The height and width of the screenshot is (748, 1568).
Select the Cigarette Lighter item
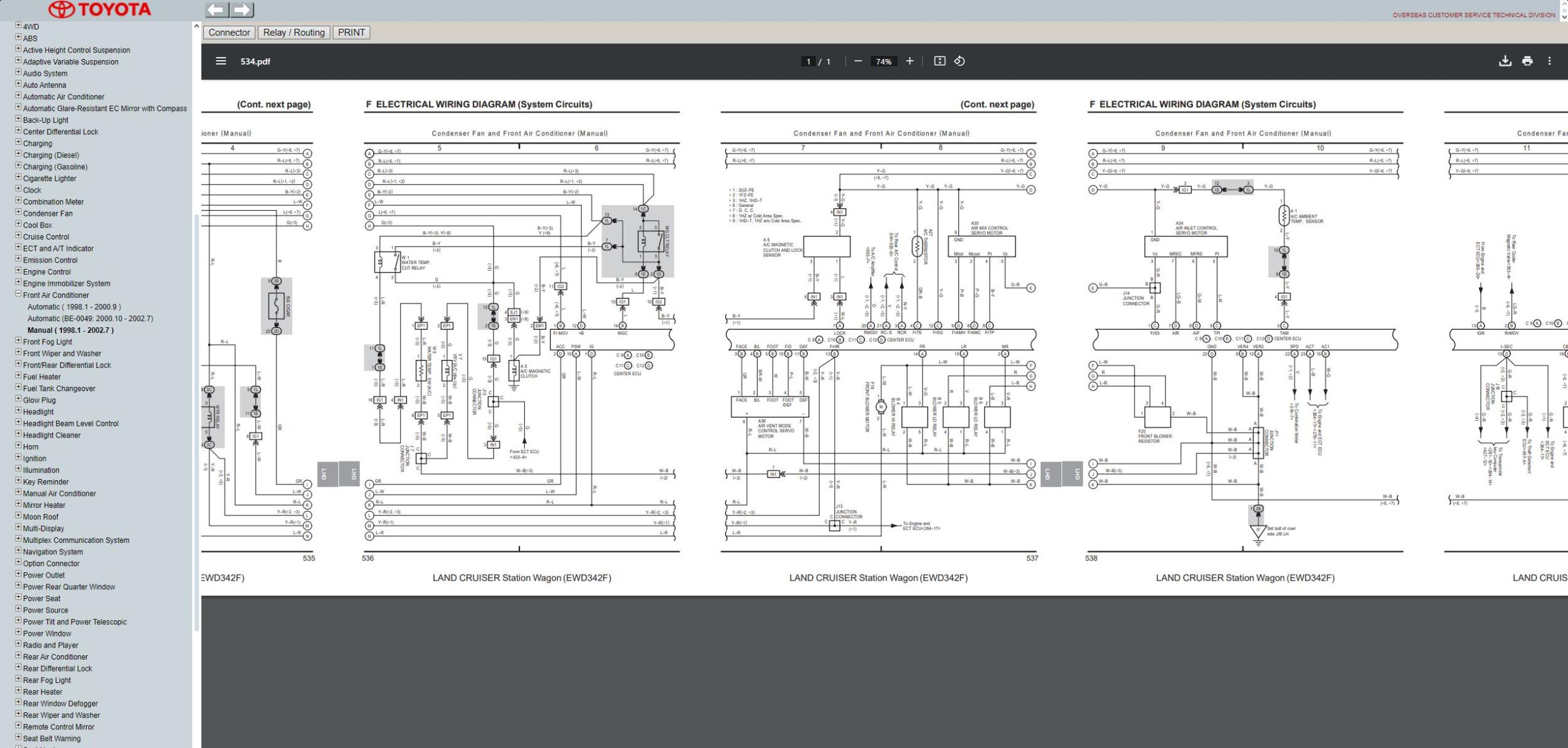50,179
